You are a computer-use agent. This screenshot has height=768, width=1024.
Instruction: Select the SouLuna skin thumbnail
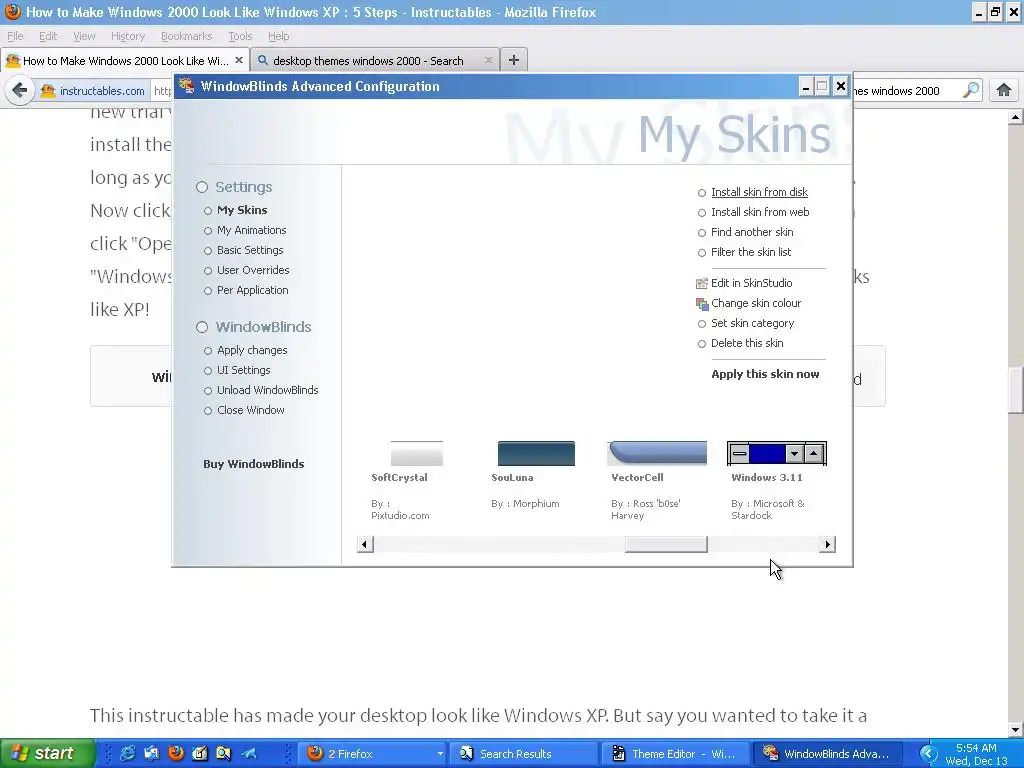coord(536,453)
